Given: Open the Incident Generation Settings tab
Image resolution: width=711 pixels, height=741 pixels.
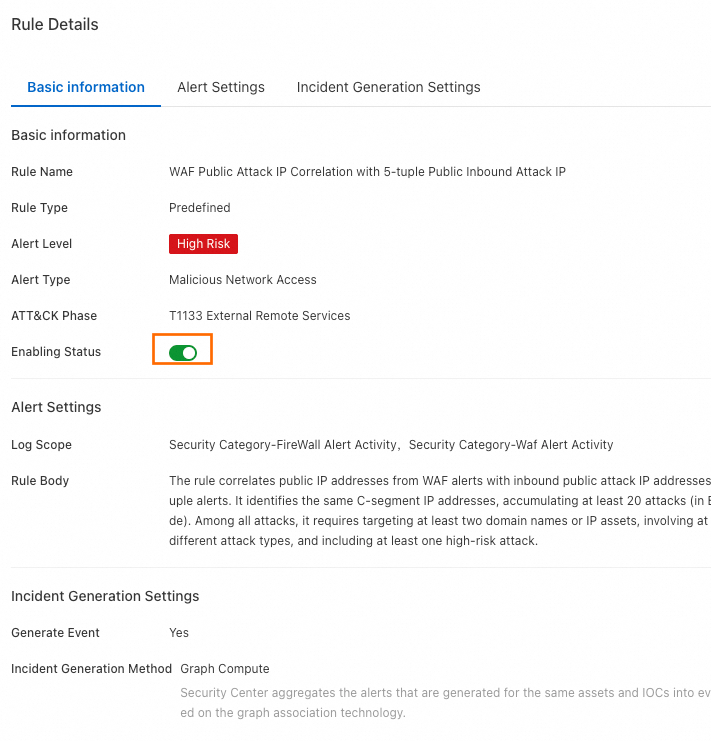Looking at the screenshot, I should [388, 87].
